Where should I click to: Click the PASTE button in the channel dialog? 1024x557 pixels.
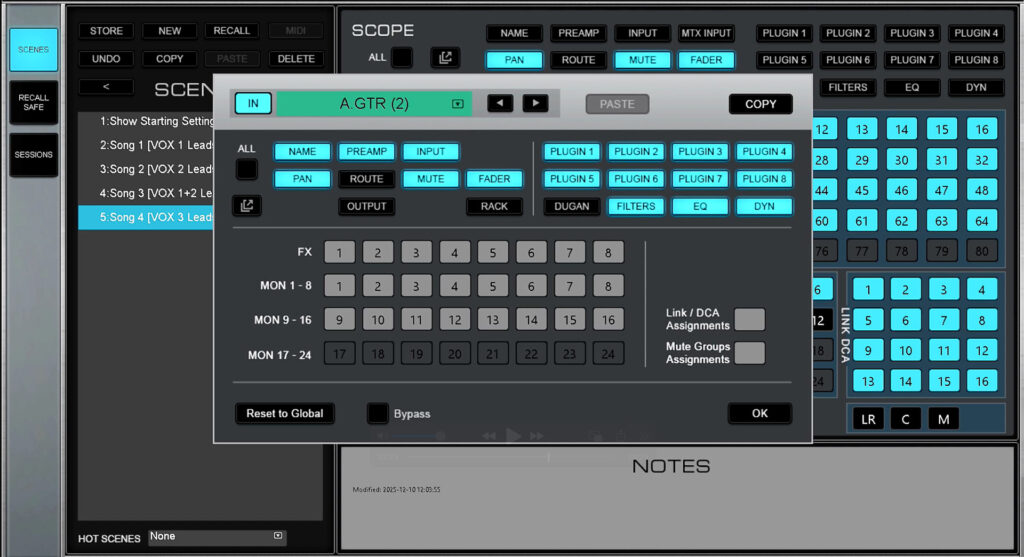(x=617, y=104)
